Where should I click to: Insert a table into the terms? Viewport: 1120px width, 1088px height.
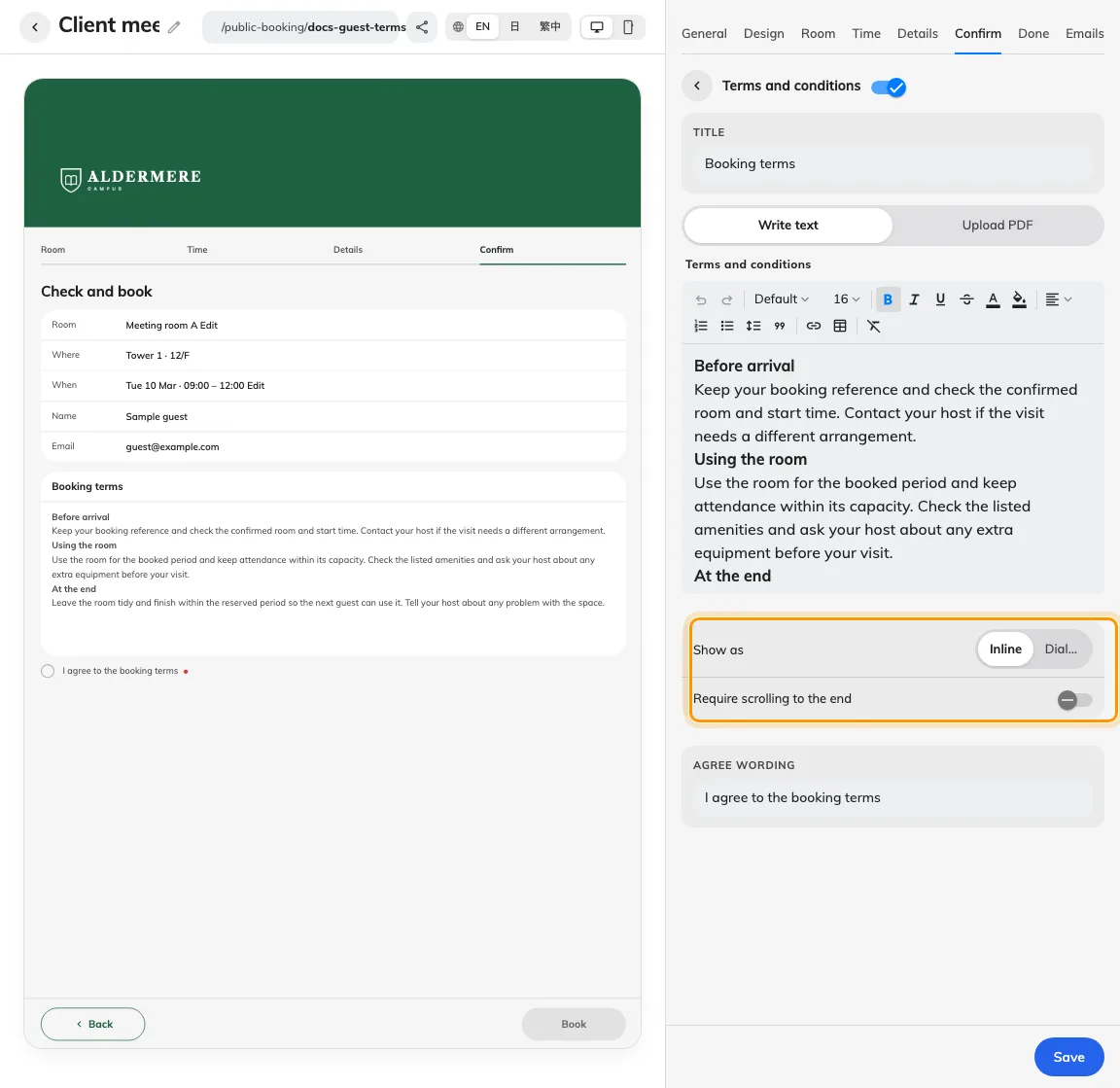click(x=840, y=326)
